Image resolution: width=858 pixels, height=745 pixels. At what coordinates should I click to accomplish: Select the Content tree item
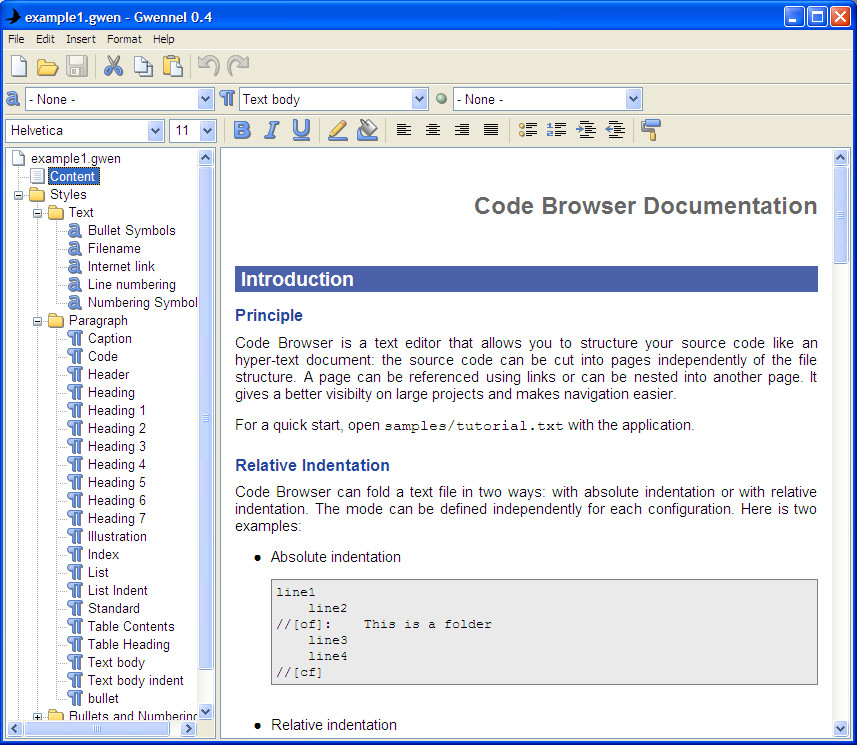click(x=73, y=176)
